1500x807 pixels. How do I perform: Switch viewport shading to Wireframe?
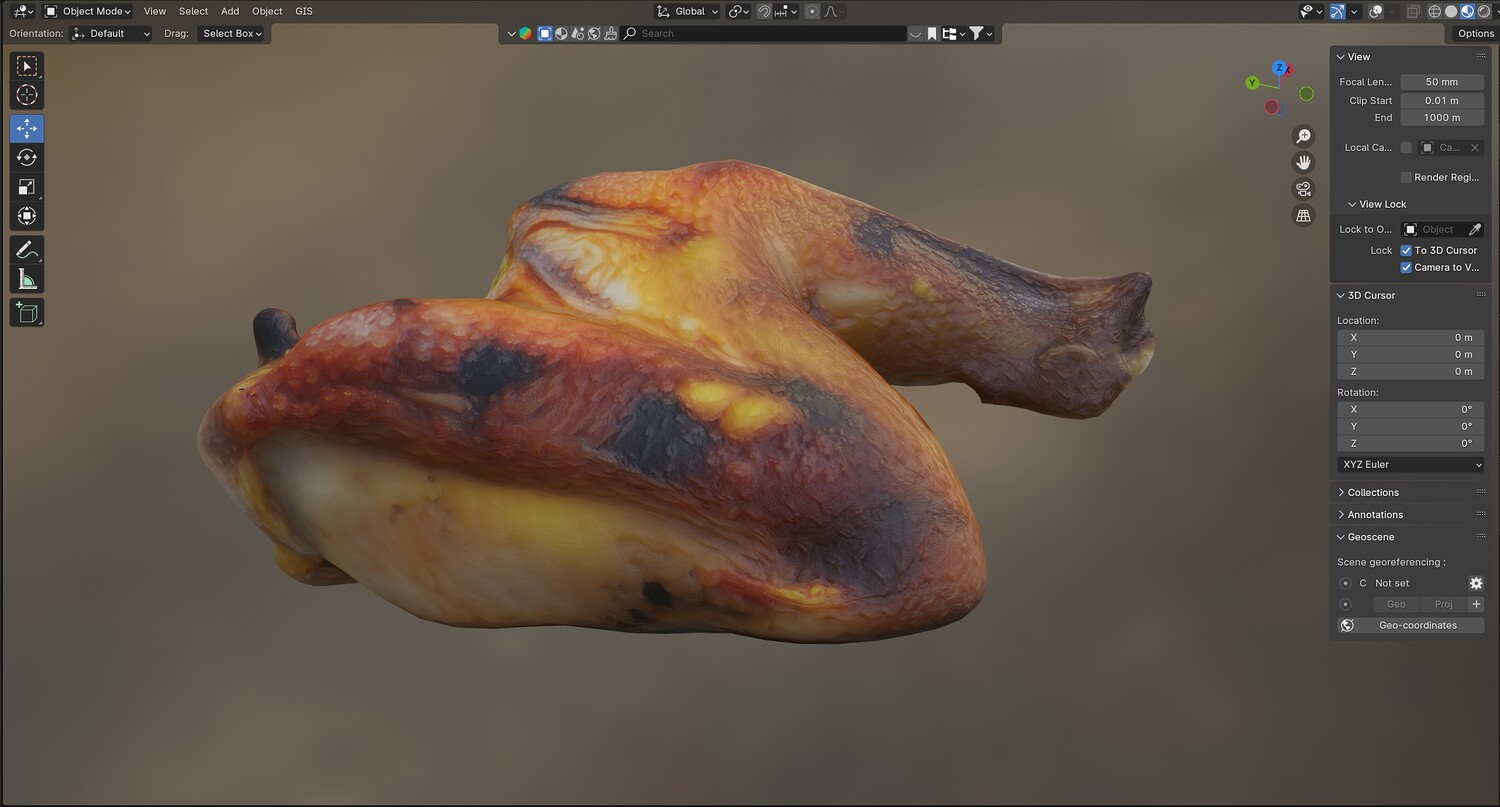point(1434,11)
